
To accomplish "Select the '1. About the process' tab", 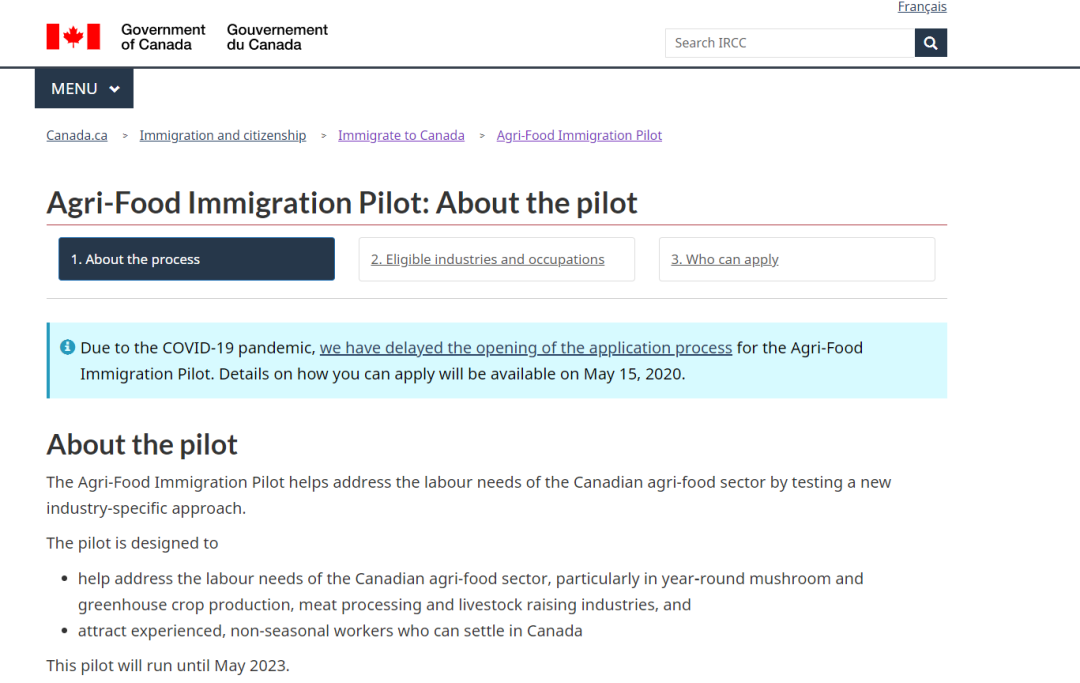I will pos(196,259).
